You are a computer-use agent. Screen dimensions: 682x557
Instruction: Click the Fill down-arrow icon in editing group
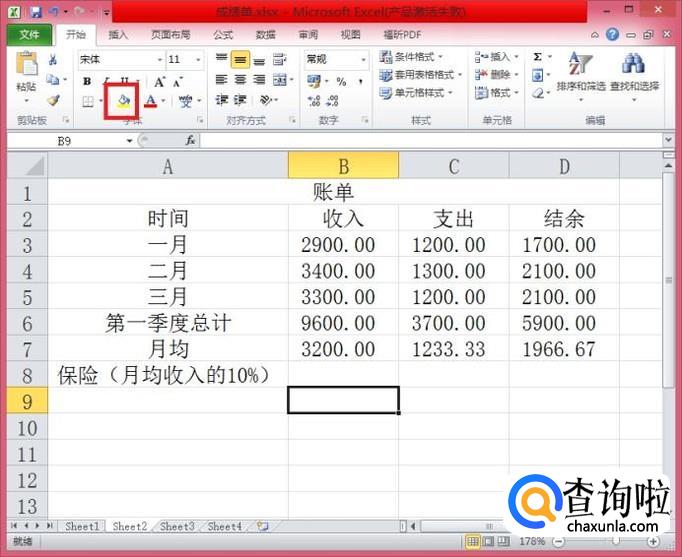tap(538, 75)
